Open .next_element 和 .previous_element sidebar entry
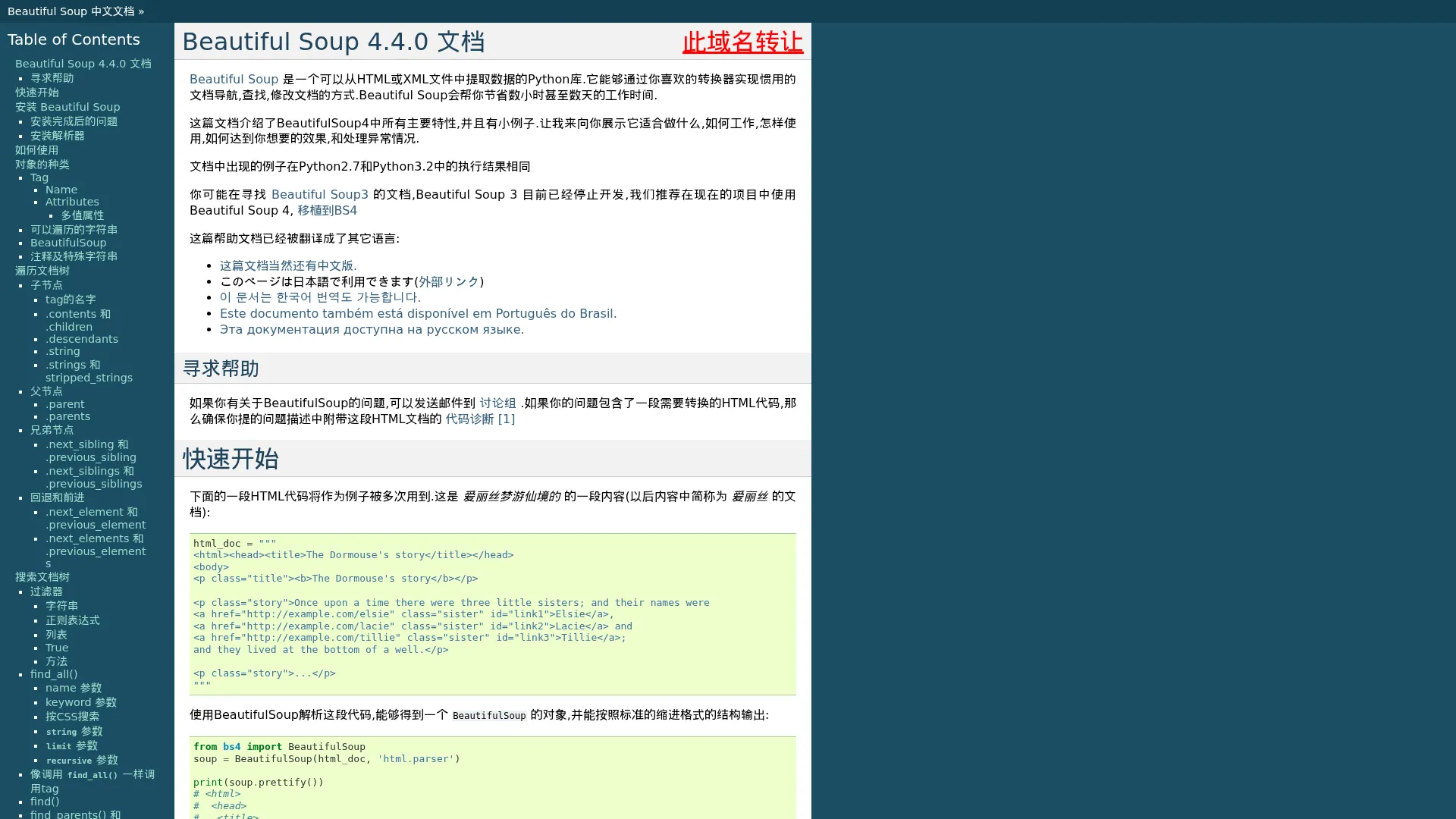The width and height of the screenshot is (1456, 819). tap(96, 518)
